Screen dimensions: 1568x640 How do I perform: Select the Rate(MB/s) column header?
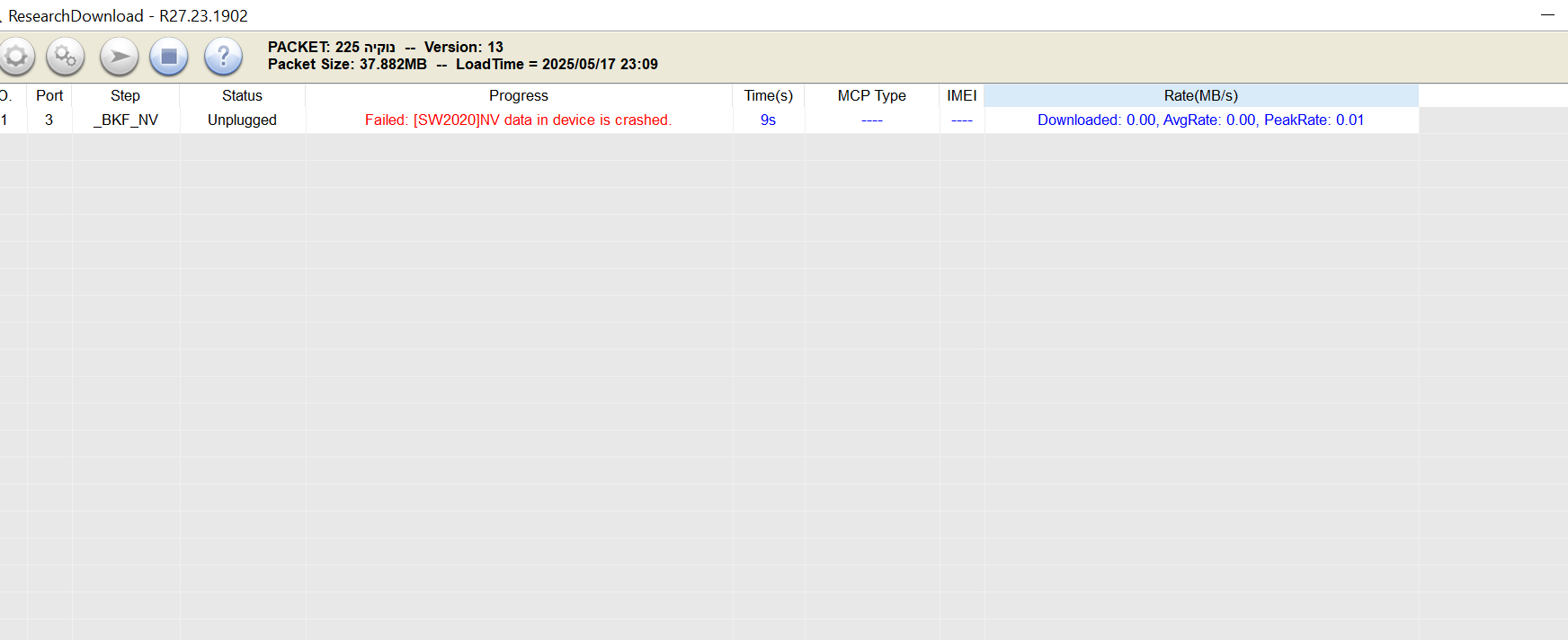point(1201,95)
